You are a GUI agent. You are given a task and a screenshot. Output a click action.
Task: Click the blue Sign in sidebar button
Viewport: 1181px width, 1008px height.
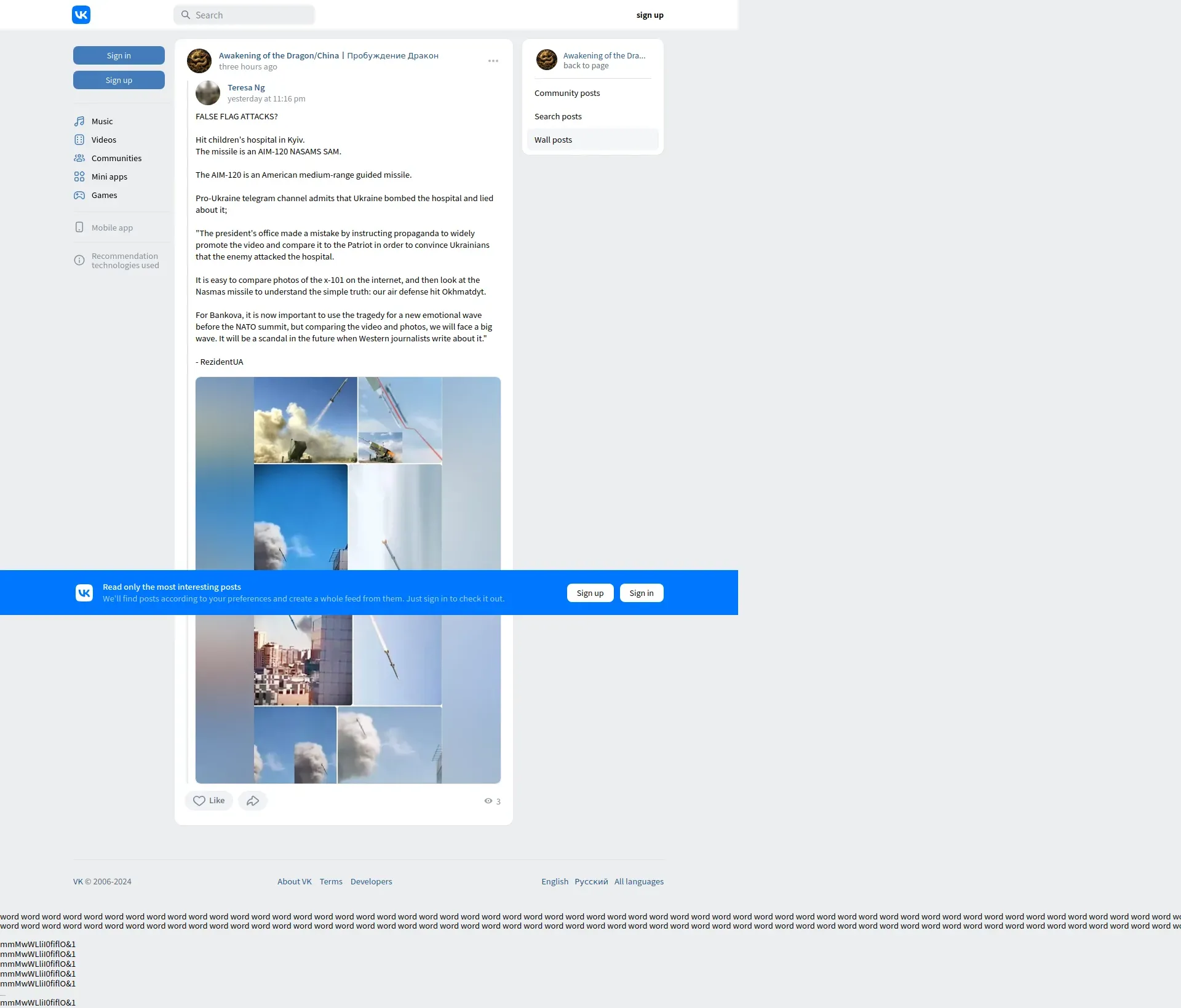point(119,55)
